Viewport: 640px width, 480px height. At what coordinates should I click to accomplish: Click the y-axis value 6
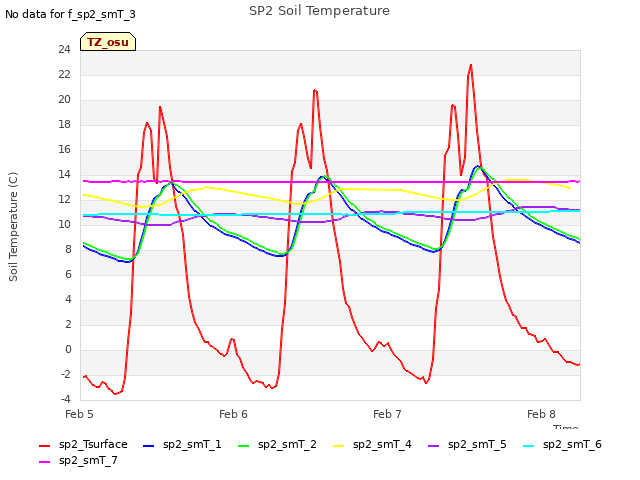[68, 275]
